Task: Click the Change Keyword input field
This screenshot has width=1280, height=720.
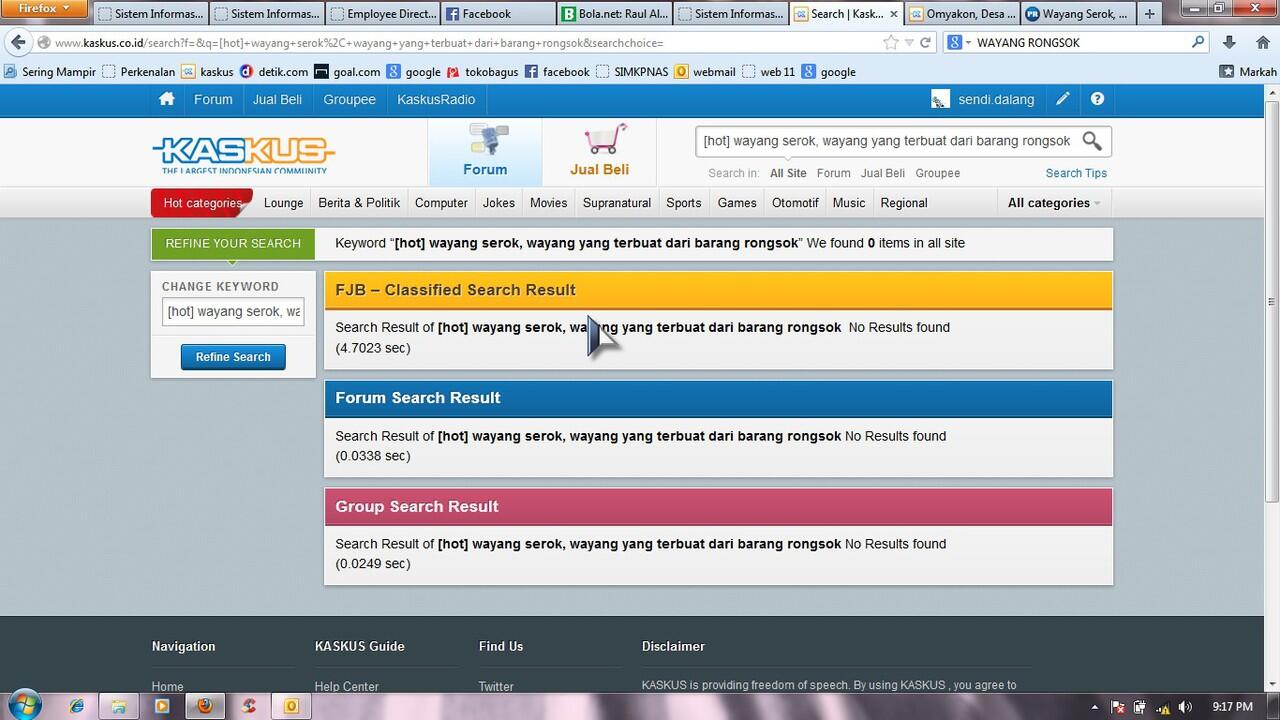Action: pyautogui.click(x=233, y=312)
